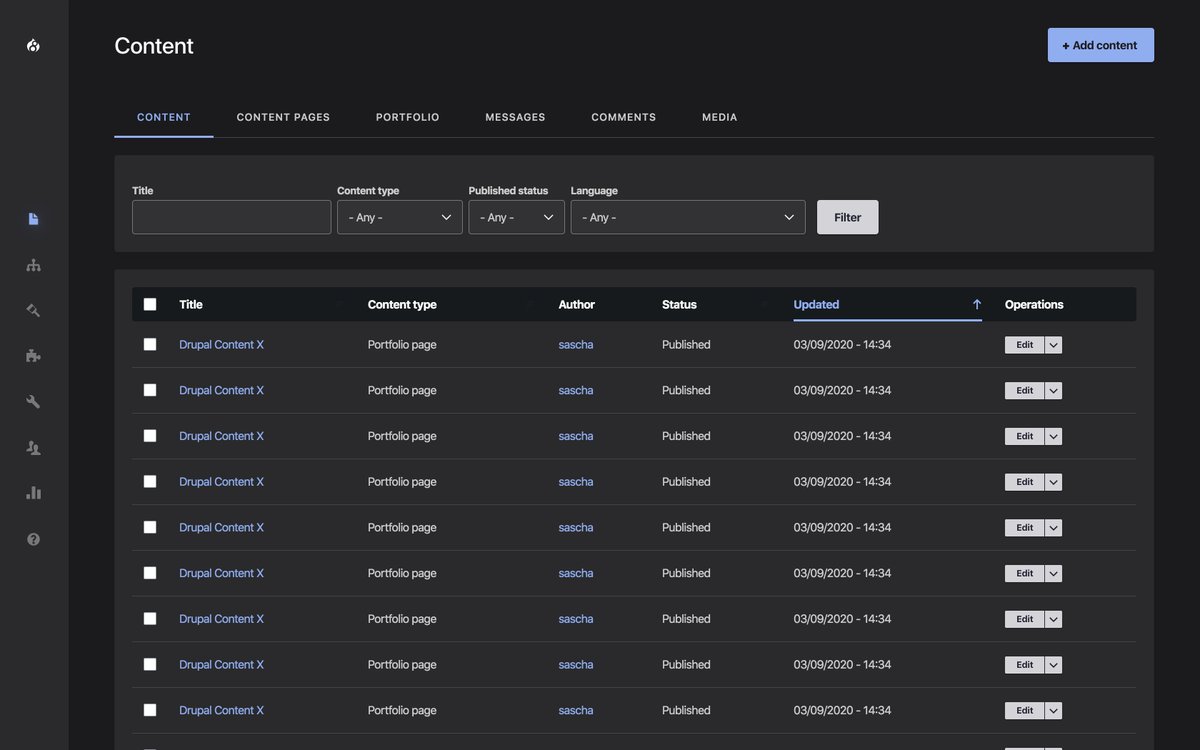Open the Help question mark icon
1200x750 pixels.
33,539
